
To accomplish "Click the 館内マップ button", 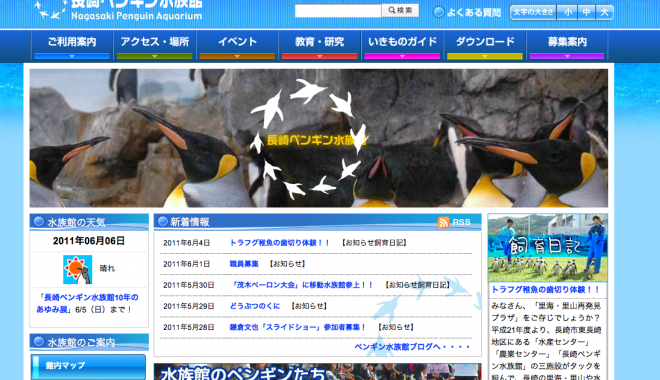I will click(x=88, y=366).
